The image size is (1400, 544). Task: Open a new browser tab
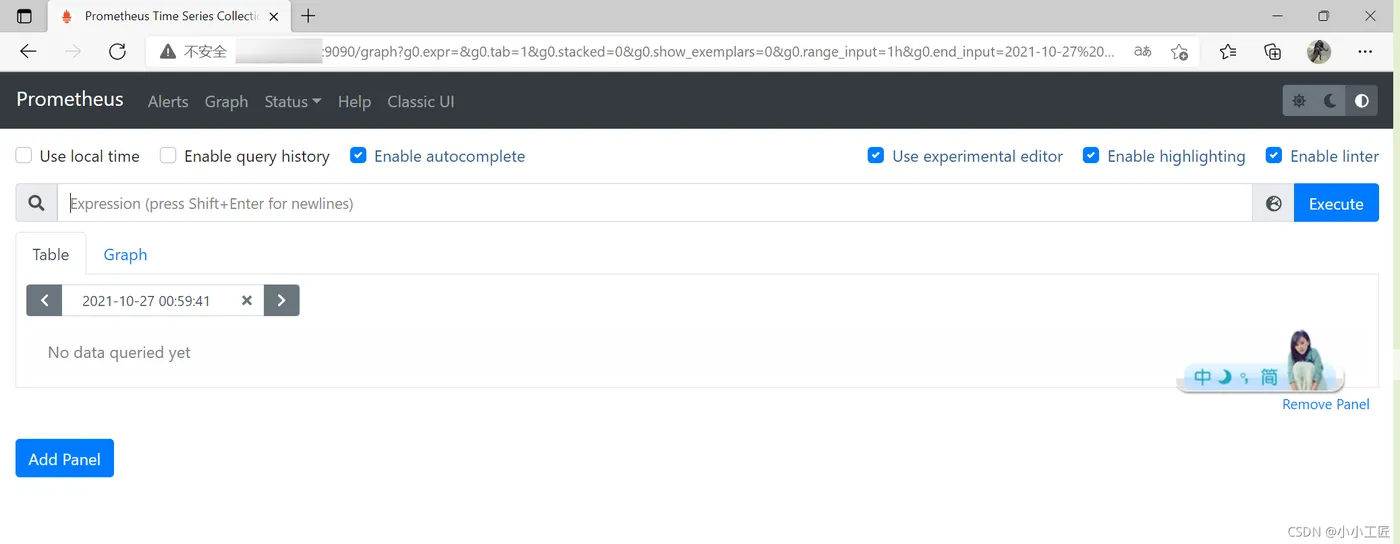click(x=308, y=16)
